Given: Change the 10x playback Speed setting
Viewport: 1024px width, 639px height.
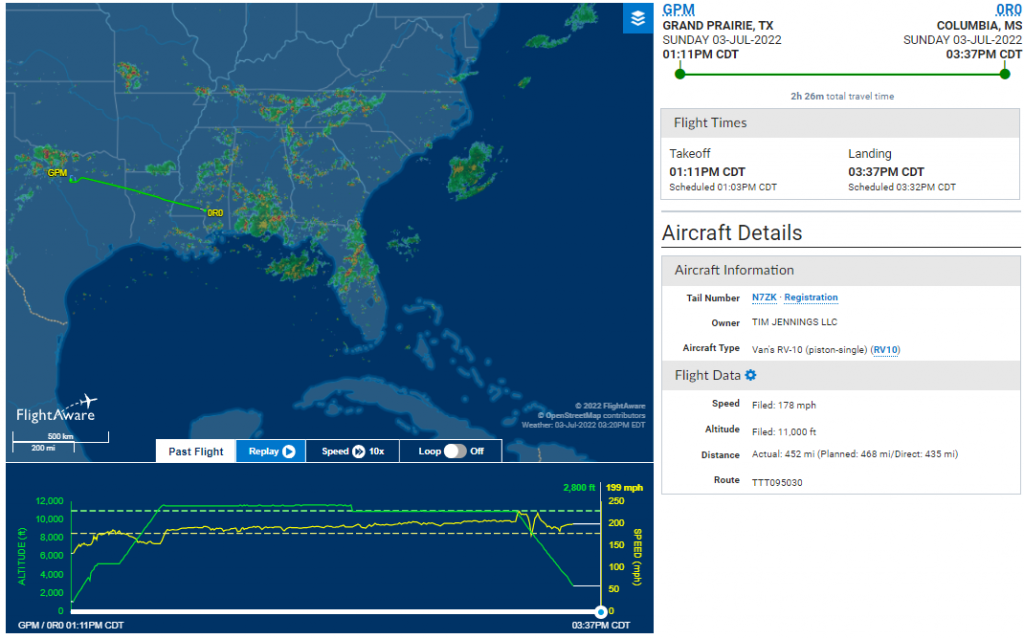Looking at the screenshot, I should (x=360, y=451).
